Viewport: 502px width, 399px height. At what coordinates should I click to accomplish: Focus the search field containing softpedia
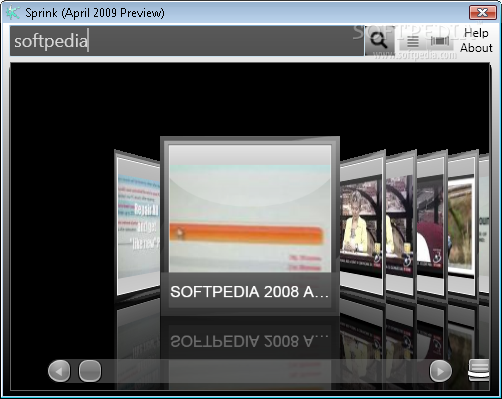[187, 41]
